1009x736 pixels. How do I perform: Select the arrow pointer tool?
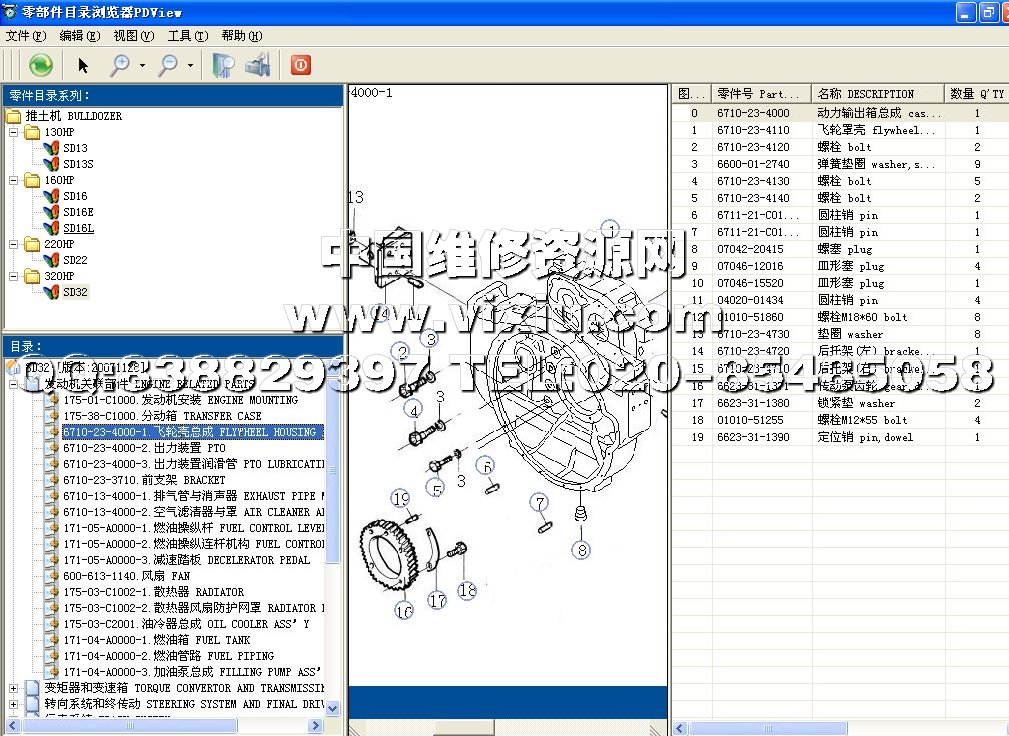coord(83,65)
